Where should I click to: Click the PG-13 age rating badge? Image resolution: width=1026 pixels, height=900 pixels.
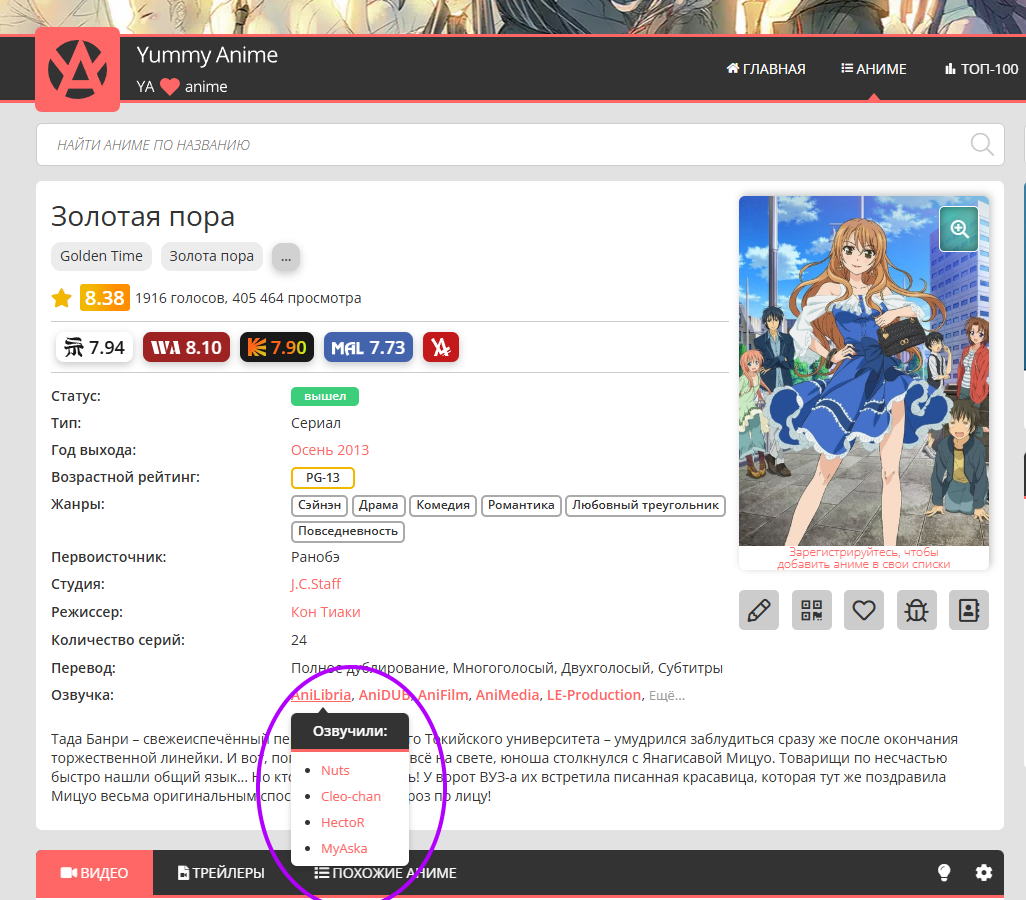tap(323, 478)
